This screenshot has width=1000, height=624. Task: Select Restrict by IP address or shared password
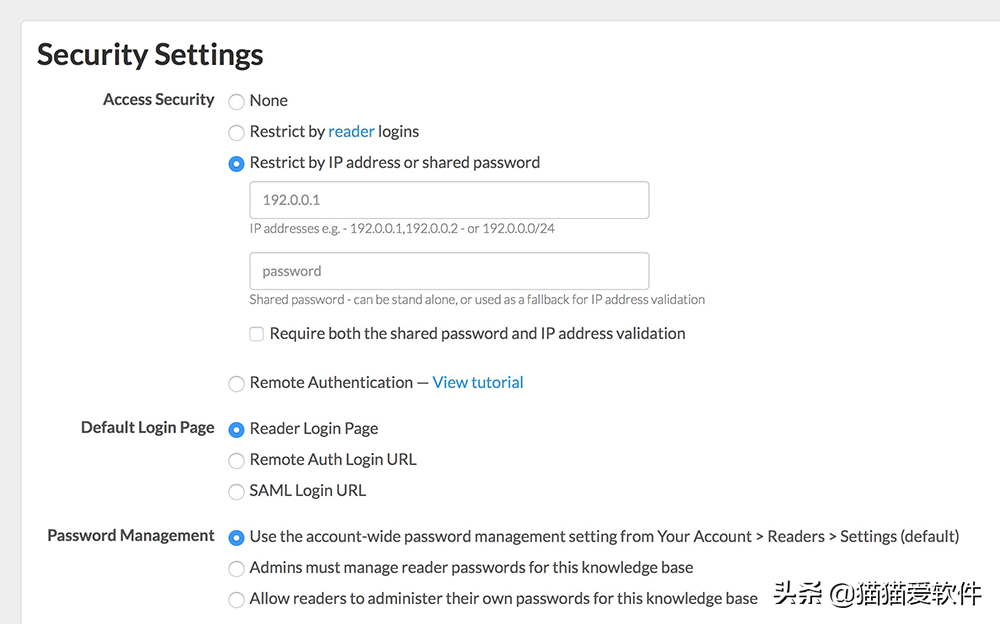click(x=237, y=164)
